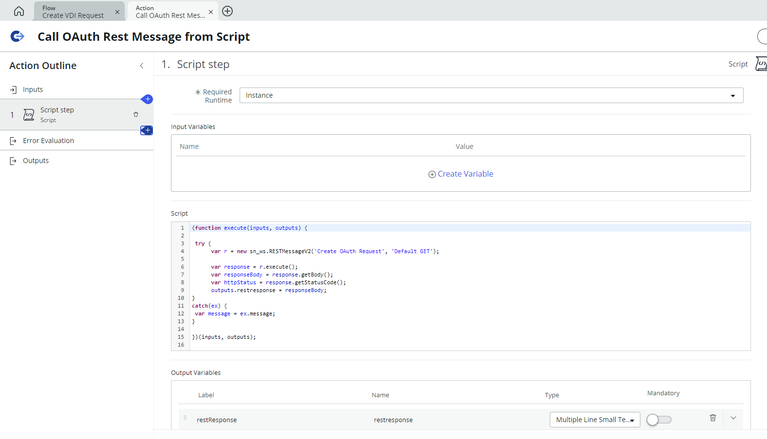Image resolution: width=767 pixels, height=439 pixels.
Task: Delete the Script step using trash icon
Action: [135, 115]
